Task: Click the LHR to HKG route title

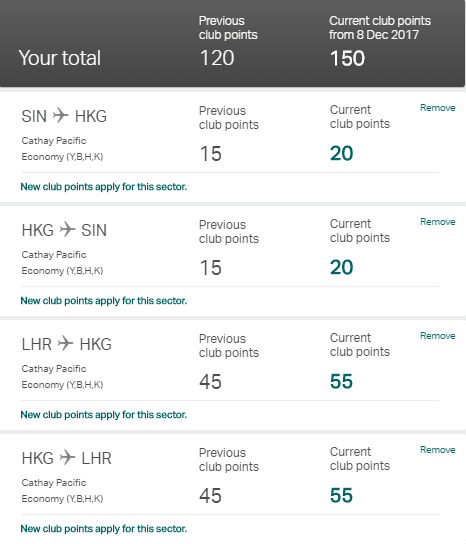Action: point(67,344)
